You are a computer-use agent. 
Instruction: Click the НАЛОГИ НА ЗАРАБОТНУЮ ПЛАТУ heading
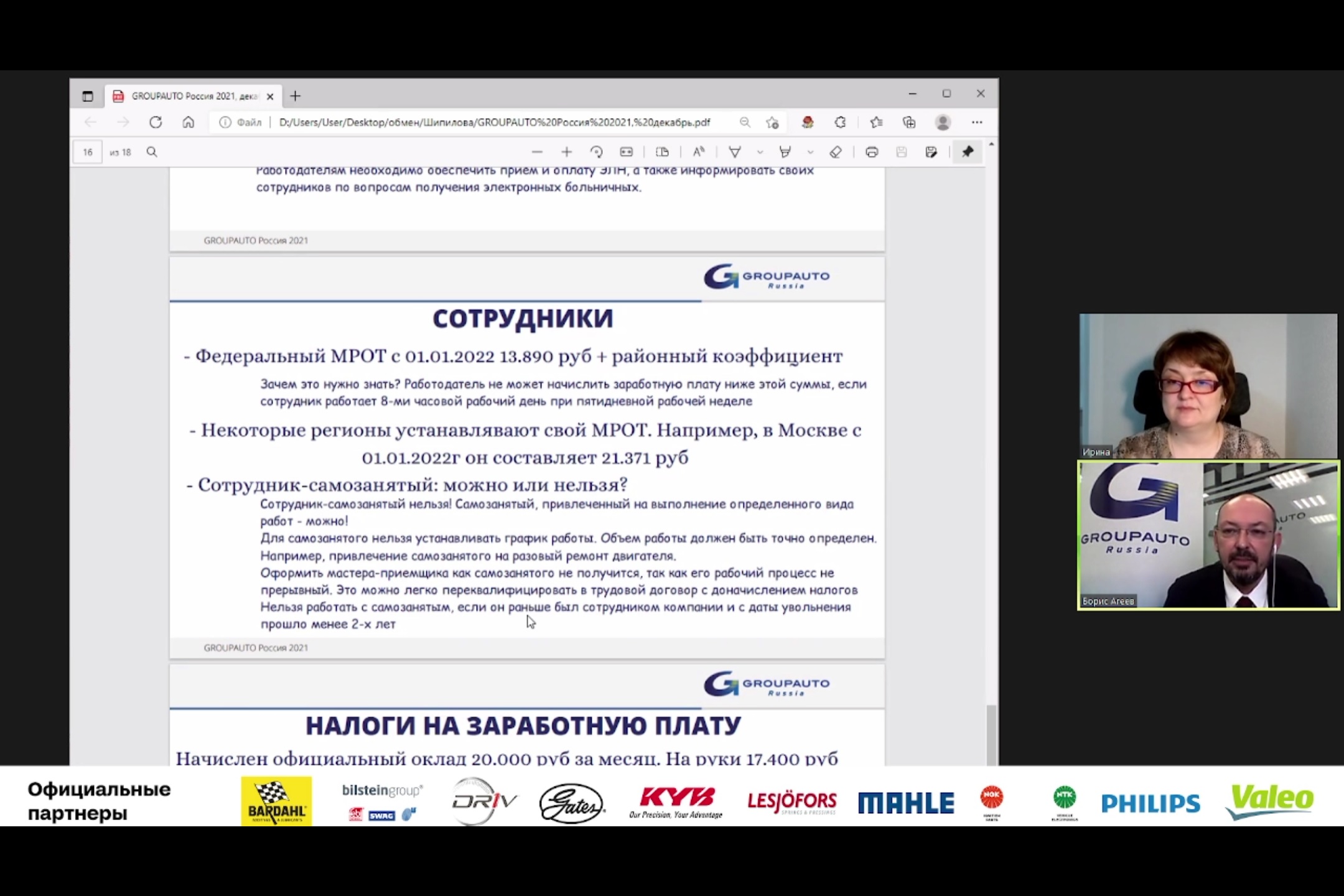523,726
